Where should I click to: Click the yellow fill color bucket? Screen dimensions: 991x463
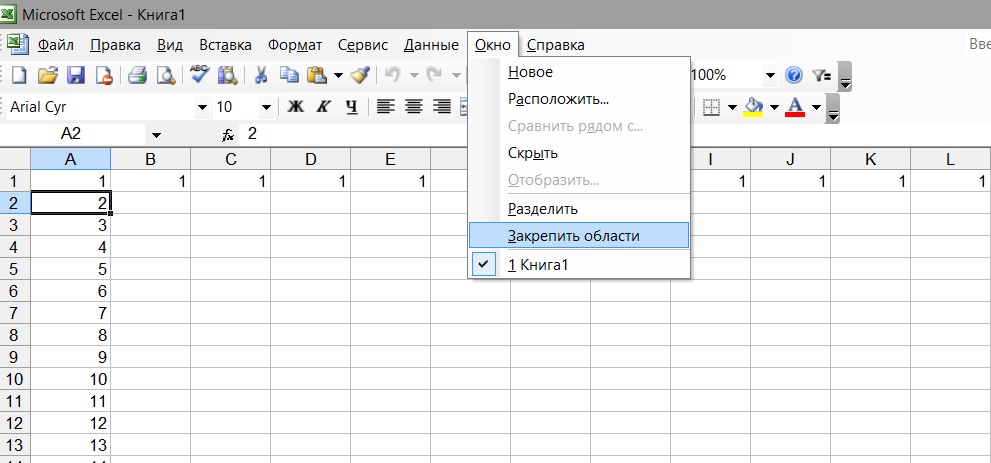coord(753,107)
